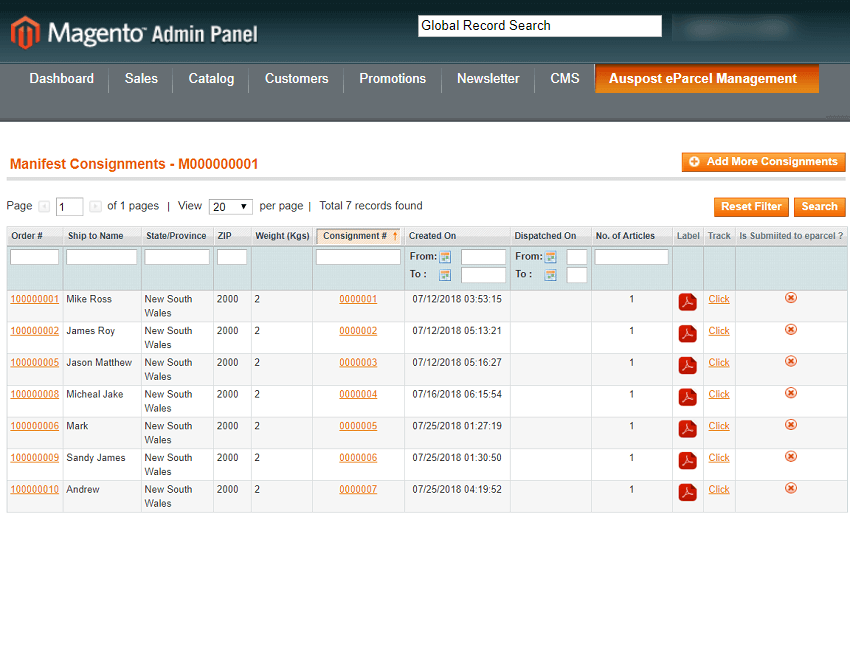This screenshot has height=650, width=850.
Task: Open the Promotions menu
Action: point(392,79)
